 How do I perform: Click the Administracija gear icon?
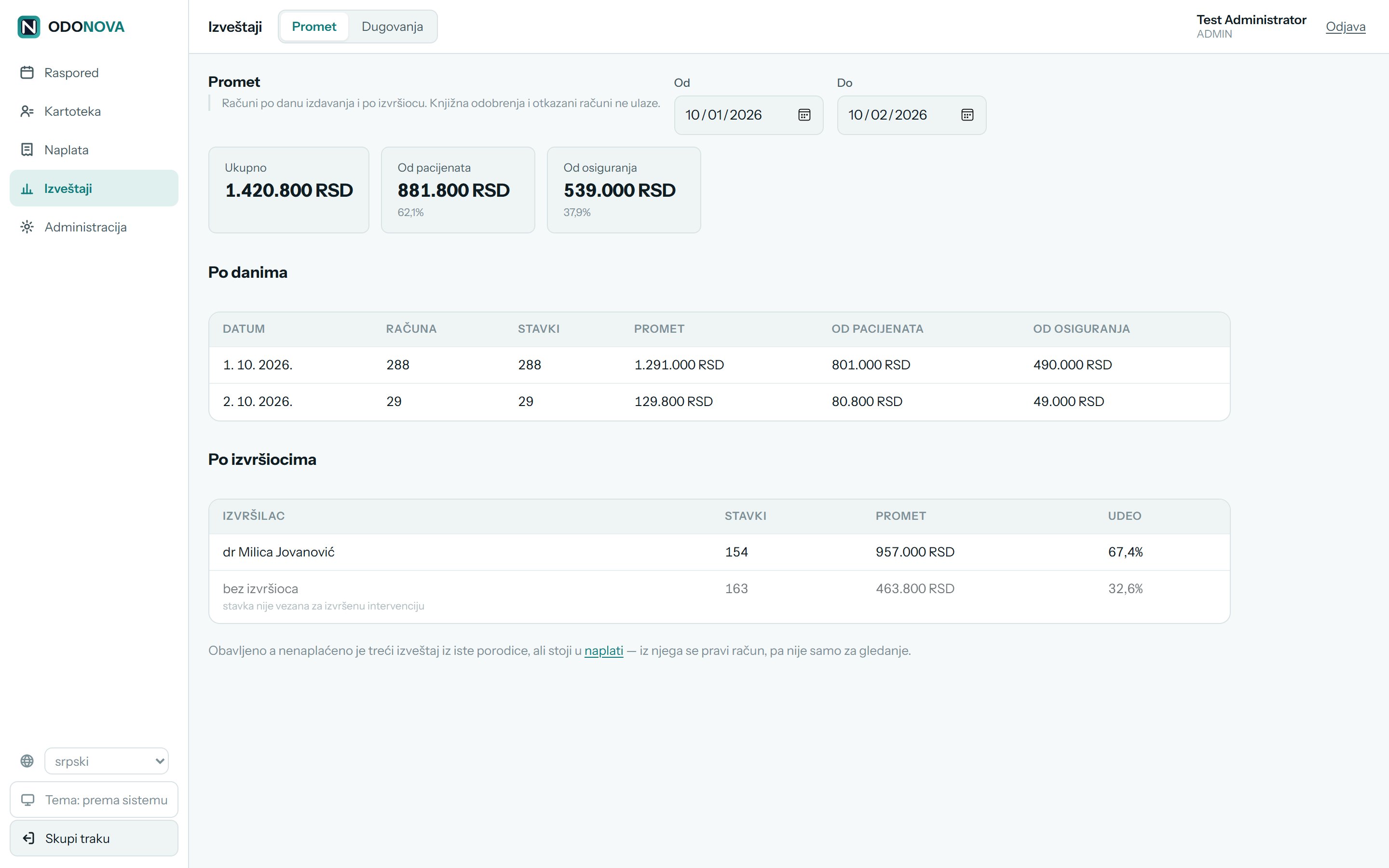(x=27, y=227)
